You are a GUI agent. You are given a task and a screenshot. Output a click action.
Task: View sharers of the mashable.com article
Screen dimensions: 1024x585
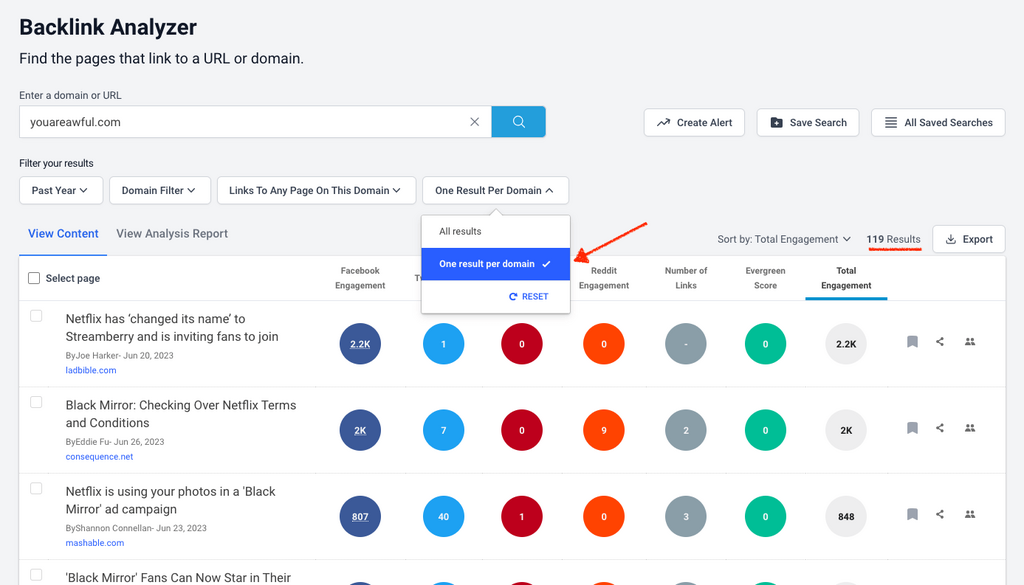point(969,514)
